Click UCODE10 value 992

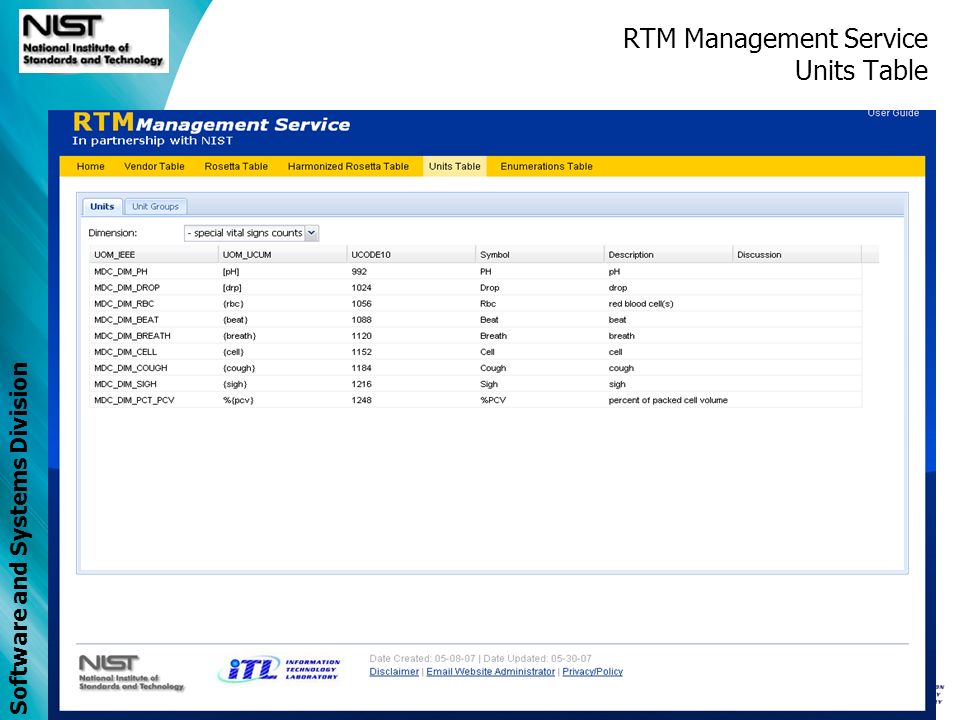coord(359,272)
